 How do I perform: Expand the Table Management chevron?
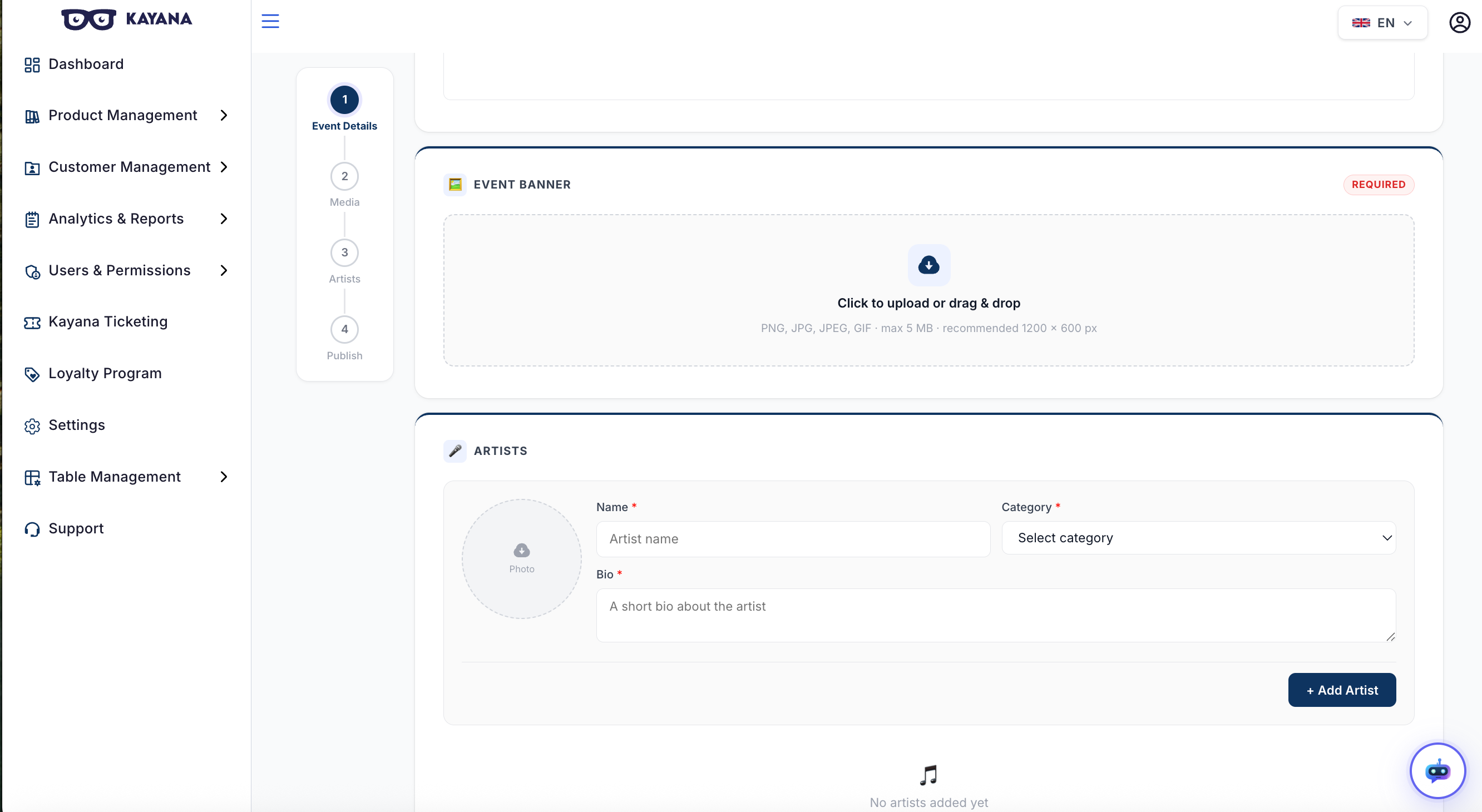tap(224, 477)
